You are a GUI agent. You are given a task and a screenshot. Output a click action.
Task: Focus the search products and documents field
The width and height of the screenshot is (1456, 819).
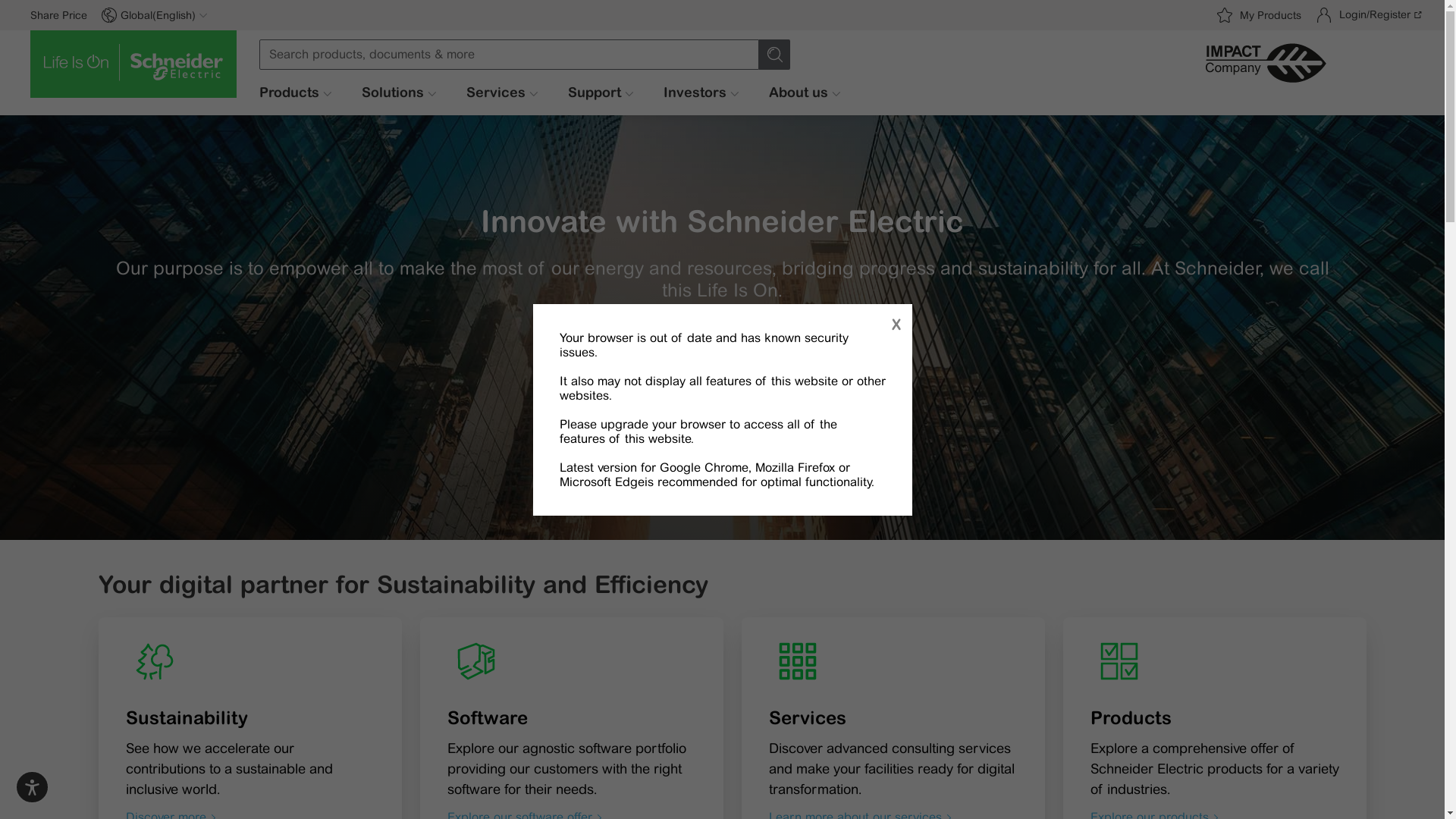[x=508, y=55]
